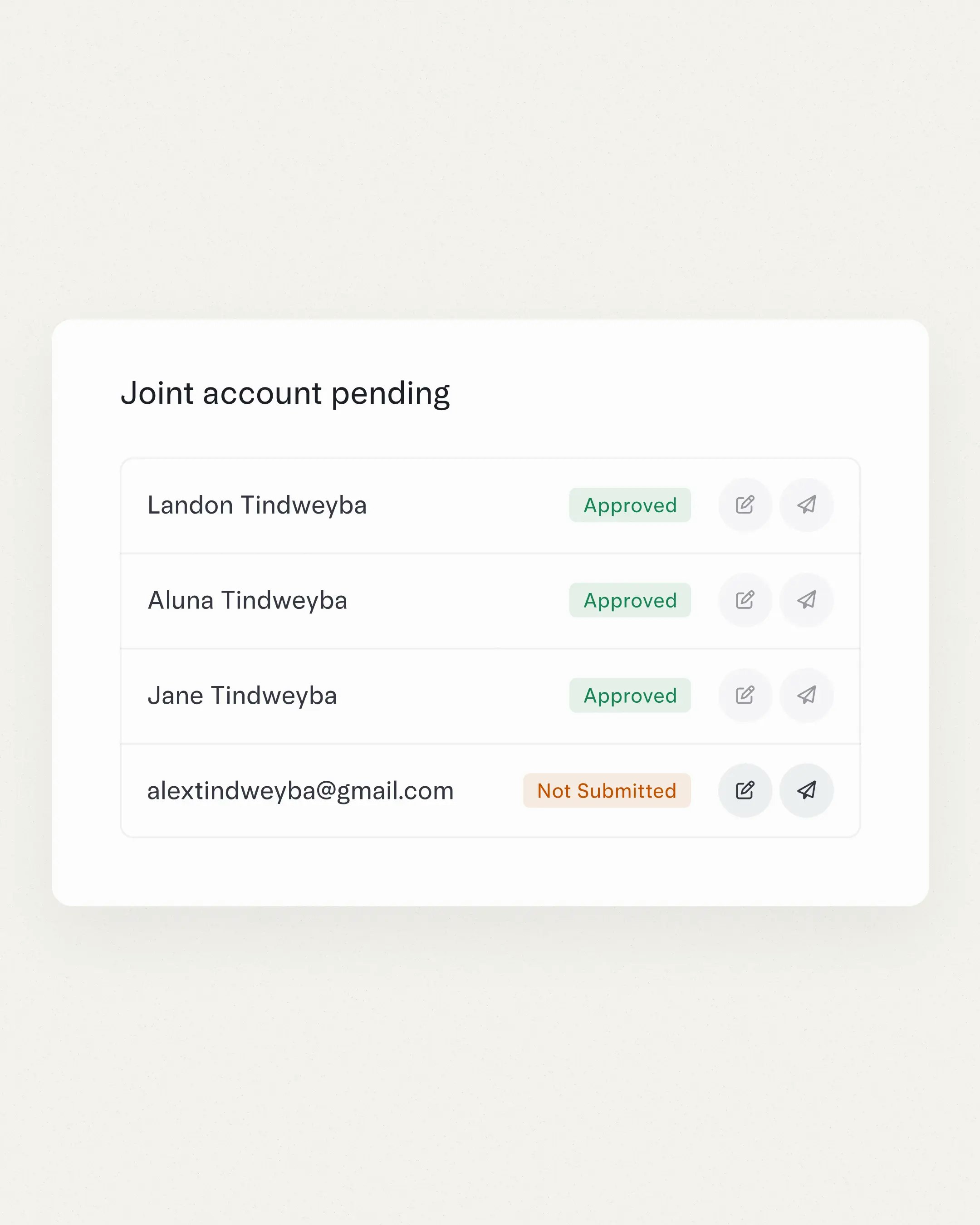Edit Jane Tindweyba's details

[x=745, y=696]
